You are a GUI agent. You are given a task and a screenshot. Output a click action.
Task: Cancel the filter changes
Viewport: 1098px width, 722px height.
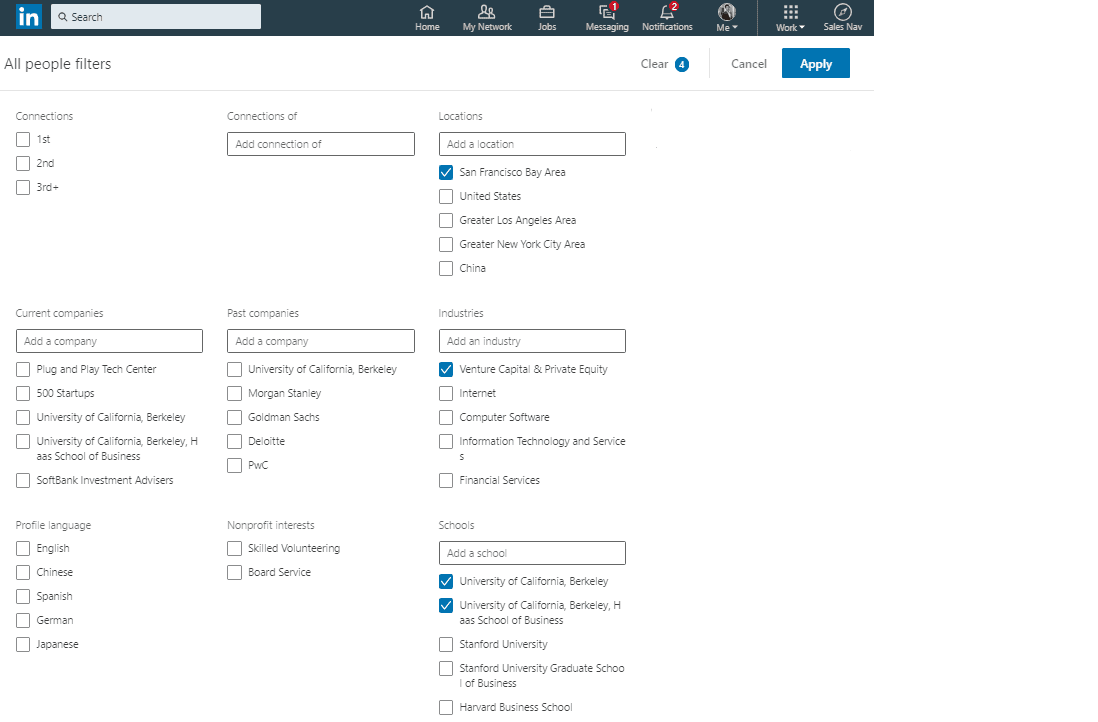(x=748, y=63)
